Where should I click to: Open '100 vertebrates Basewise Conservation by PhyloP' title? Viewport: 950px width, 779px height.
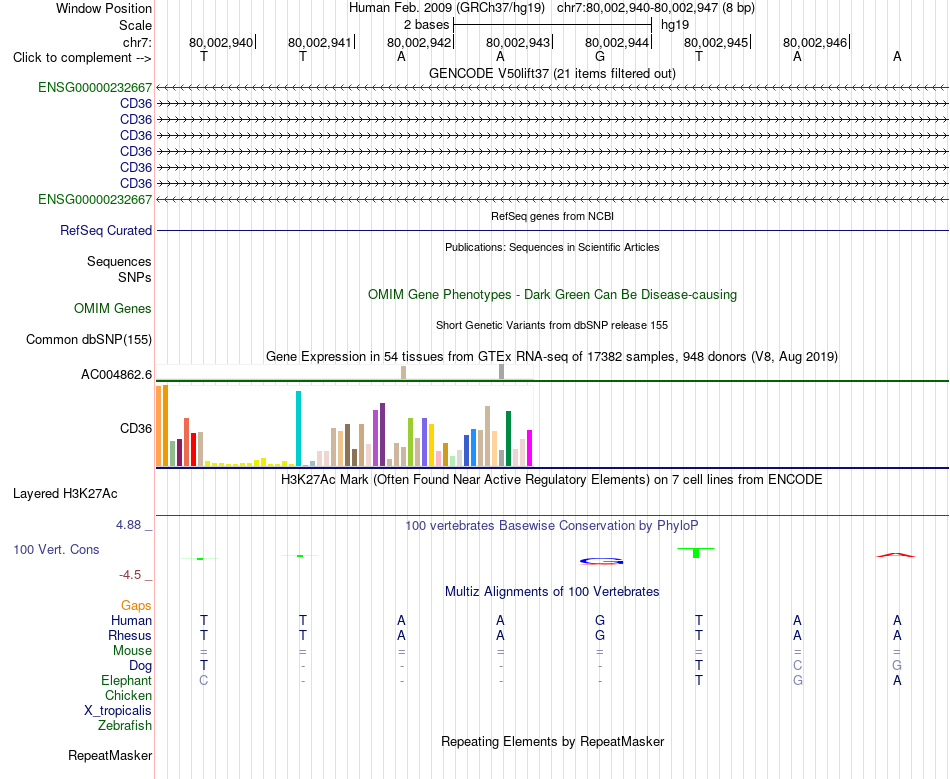pos(552,526)
